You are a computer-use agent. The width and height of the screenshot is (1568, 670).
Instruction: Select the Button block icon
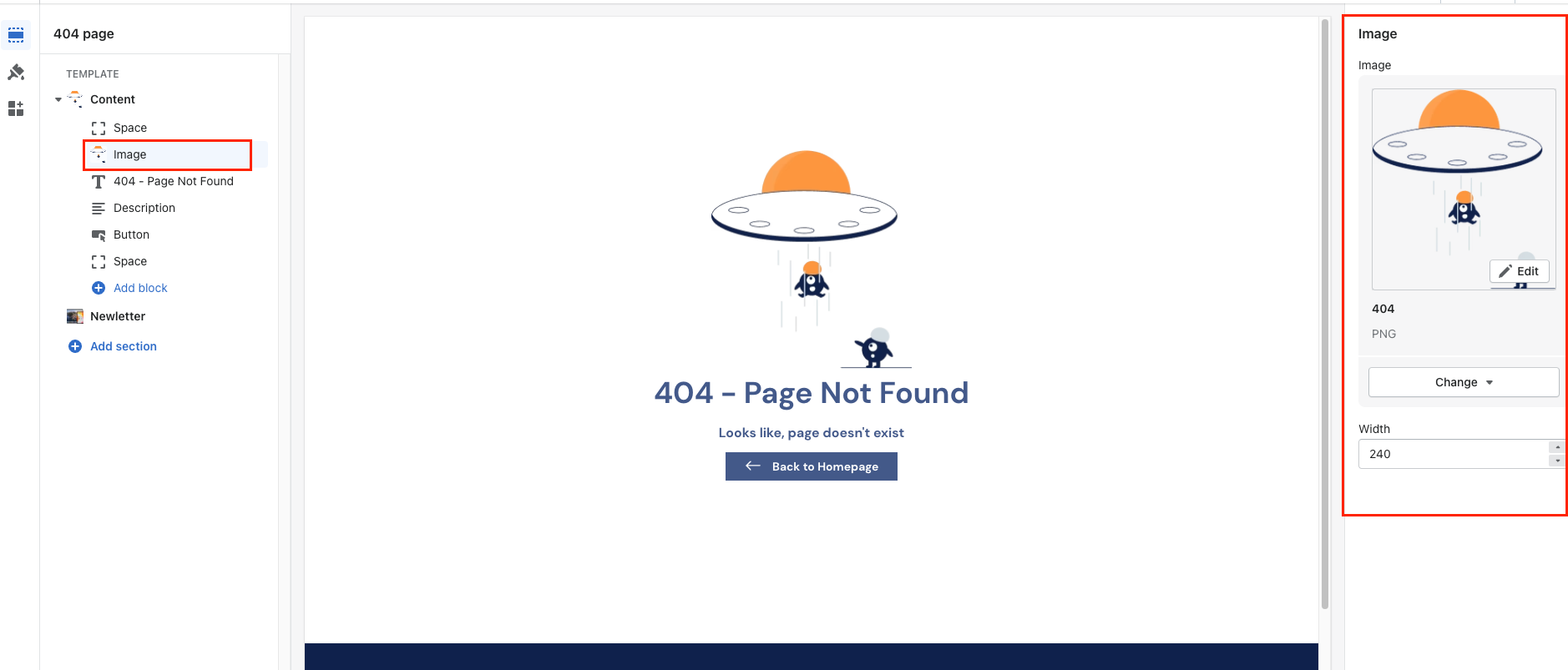[99, 234]
